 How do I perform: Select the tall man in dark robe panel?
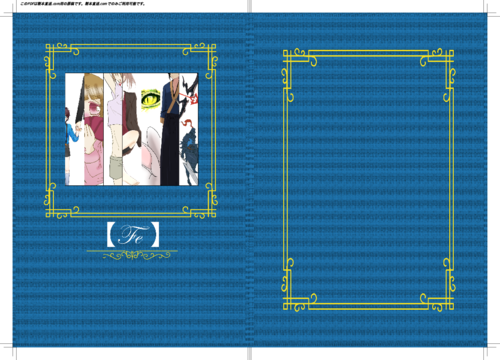pyautogui.click(x=170, y=129)
